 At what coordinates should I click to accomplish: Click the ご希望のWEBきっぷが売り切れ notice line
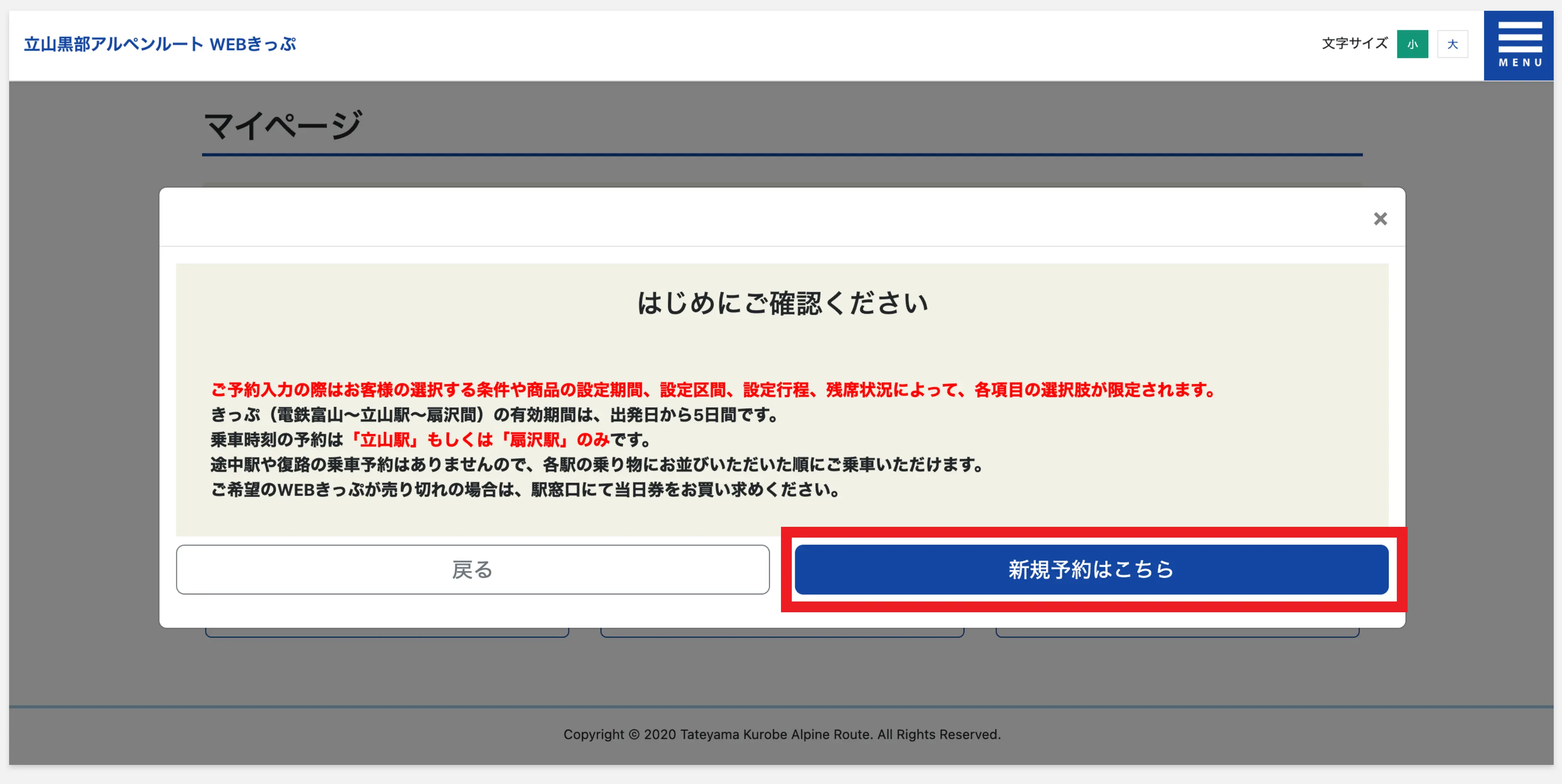[525, 489]
